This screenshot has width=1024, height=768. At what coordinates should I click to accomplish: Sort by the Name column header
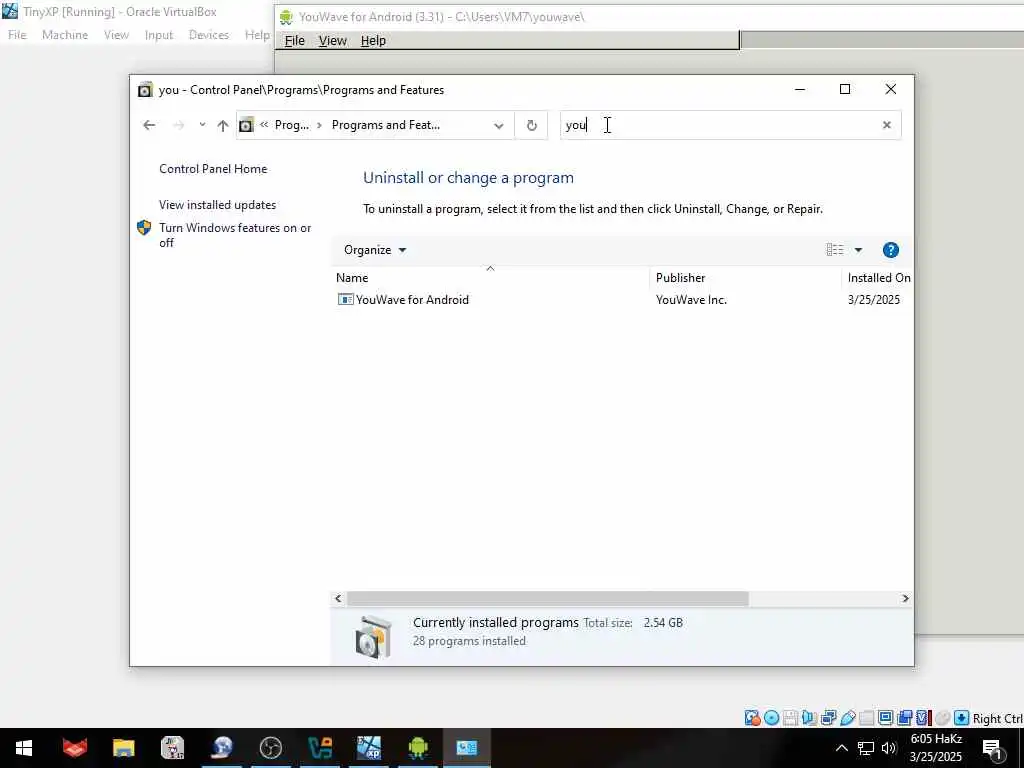pos(352,278)
